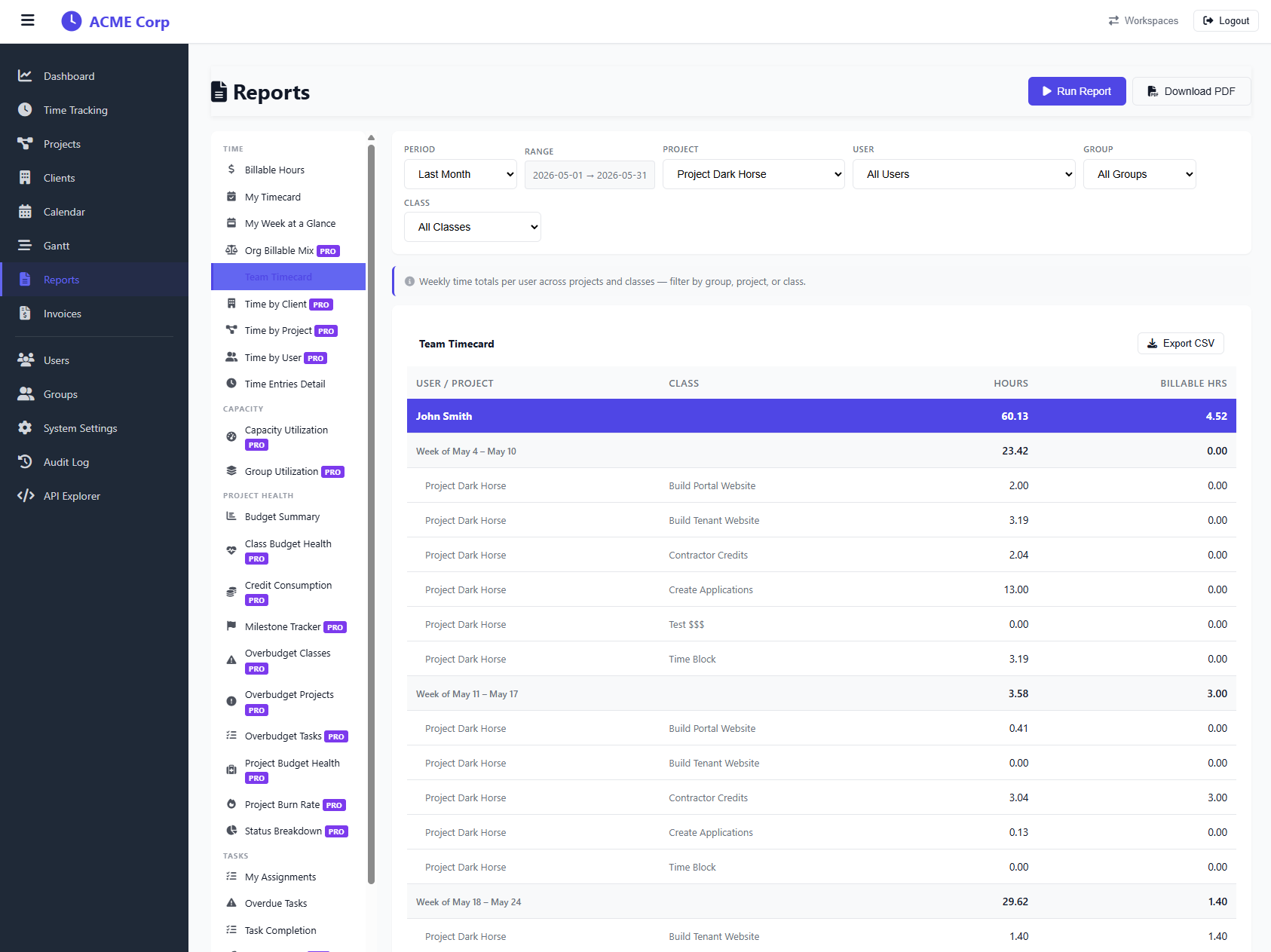1271x952 pixels.
Task: Click the Download PDF button
Action: point(1191,91)
